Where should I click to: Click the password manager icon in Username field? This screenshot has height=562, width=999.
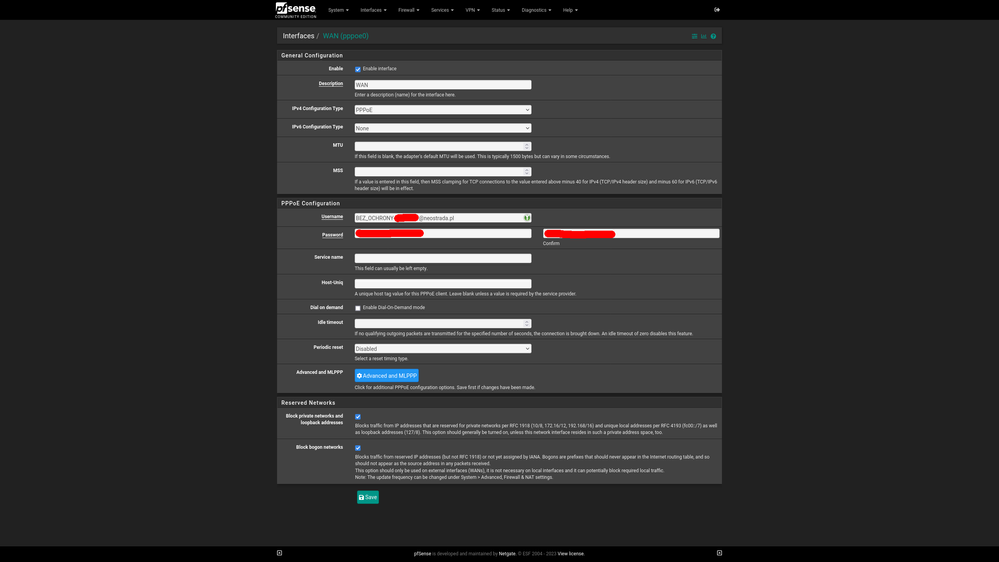pyautogui.click(x=527, y=218)
